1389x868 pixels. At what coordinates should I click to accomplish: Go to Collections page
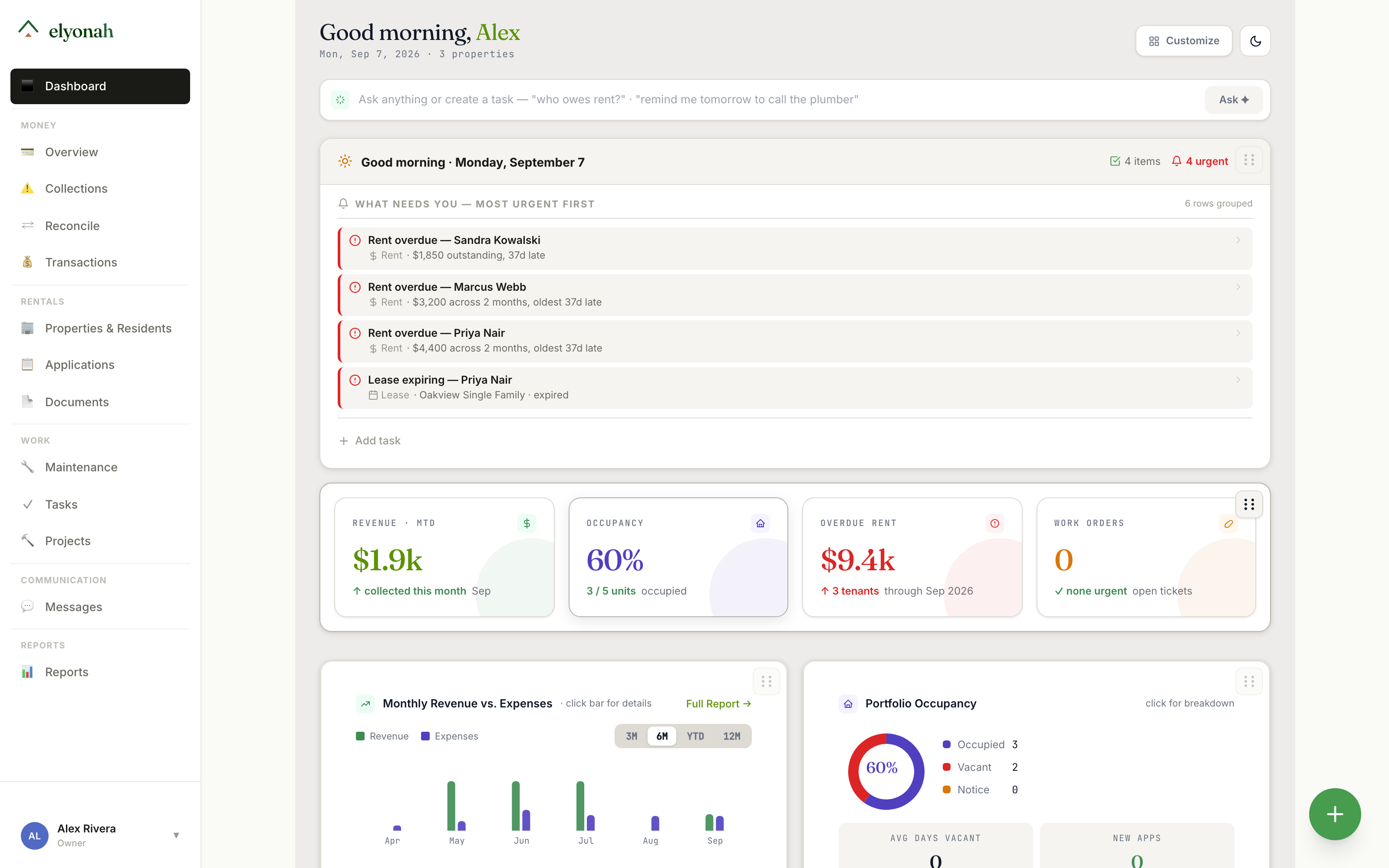tap(100, 188)
